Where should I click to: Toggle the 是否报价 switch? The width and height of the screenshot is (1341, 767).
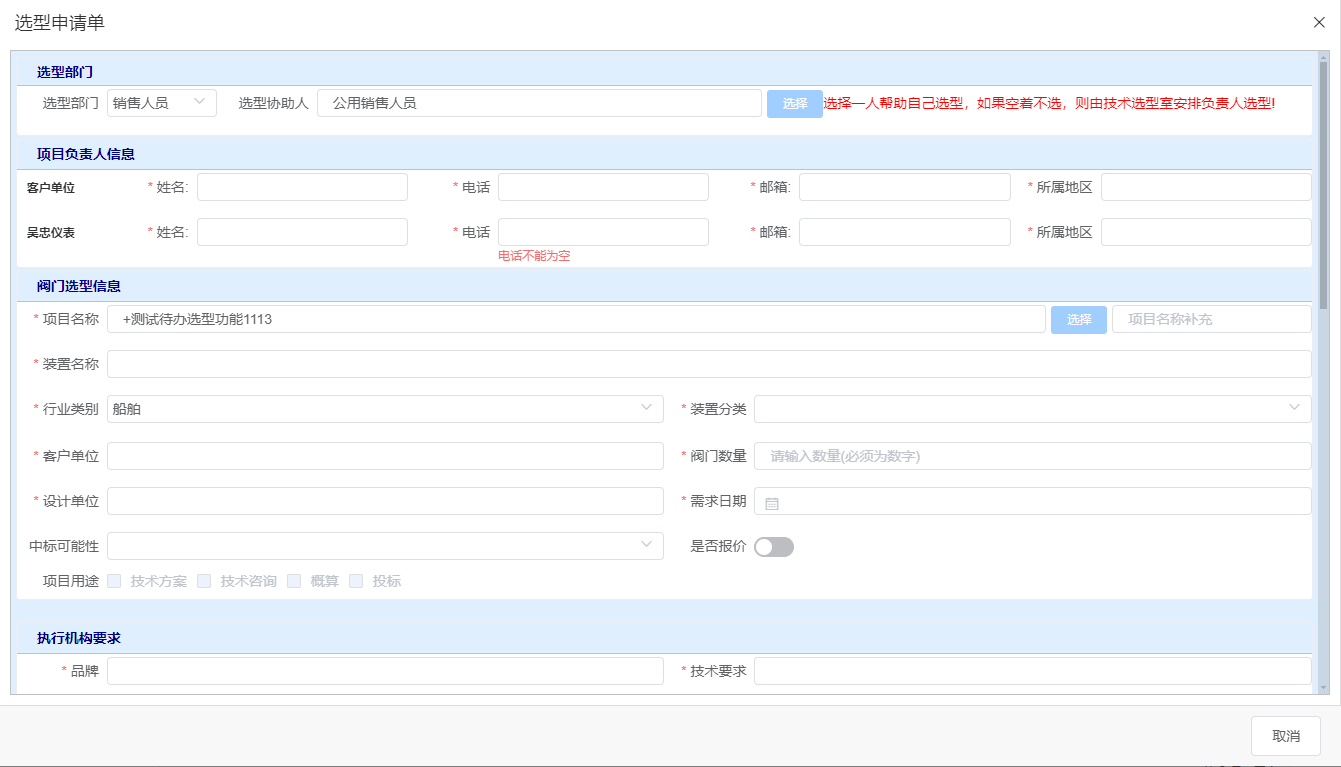773,547
